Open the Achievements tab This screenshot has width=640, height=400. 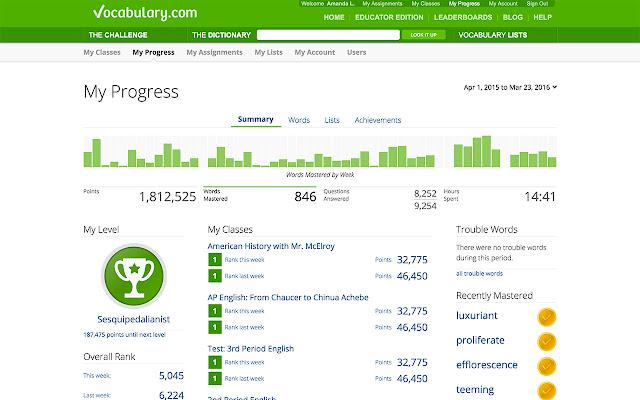[378, 120]
